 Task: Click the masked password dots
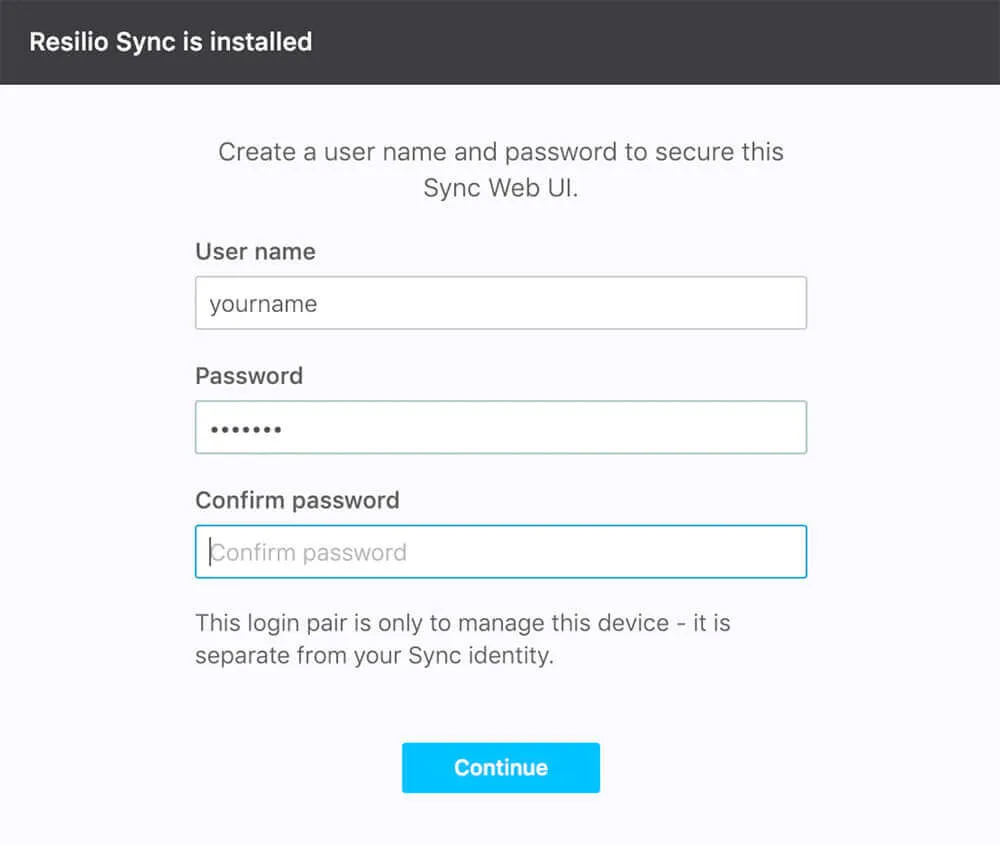point(246,429)
